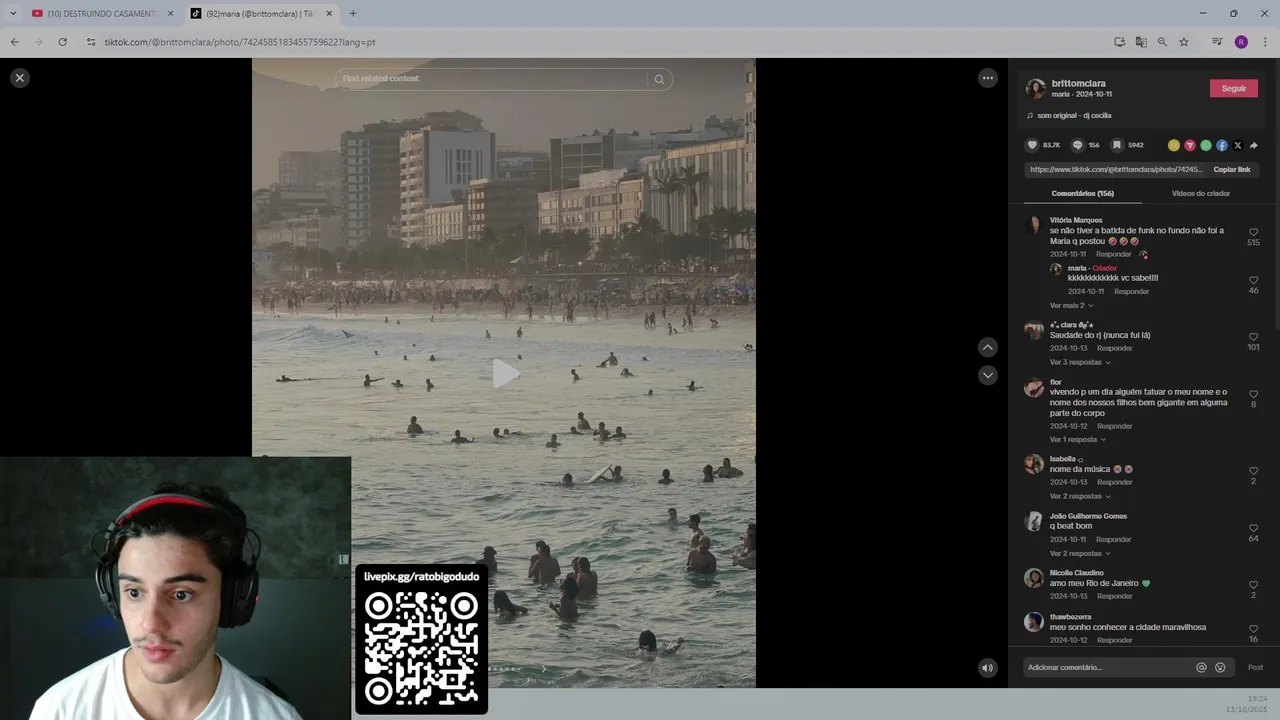Translate this page icon
The image size is (1280, 720).
coord(1141,42)
